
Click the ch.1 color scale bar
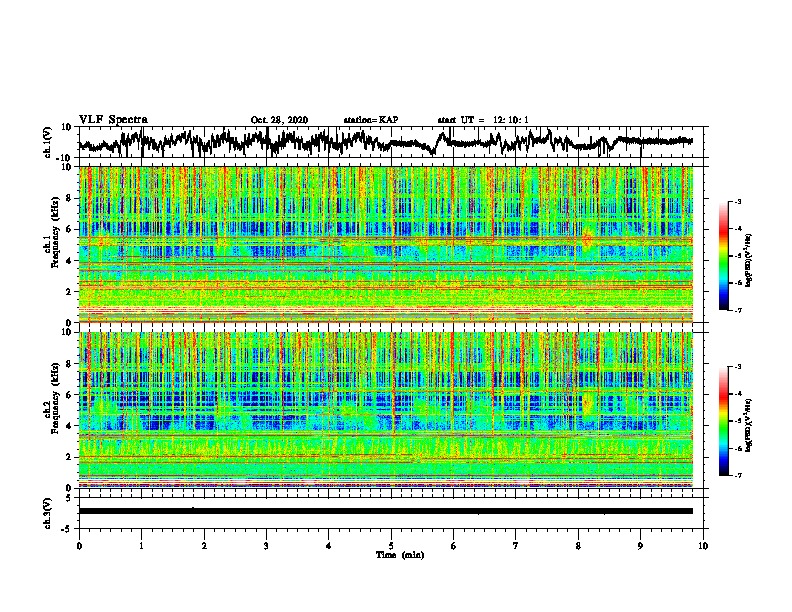[723, 256]
